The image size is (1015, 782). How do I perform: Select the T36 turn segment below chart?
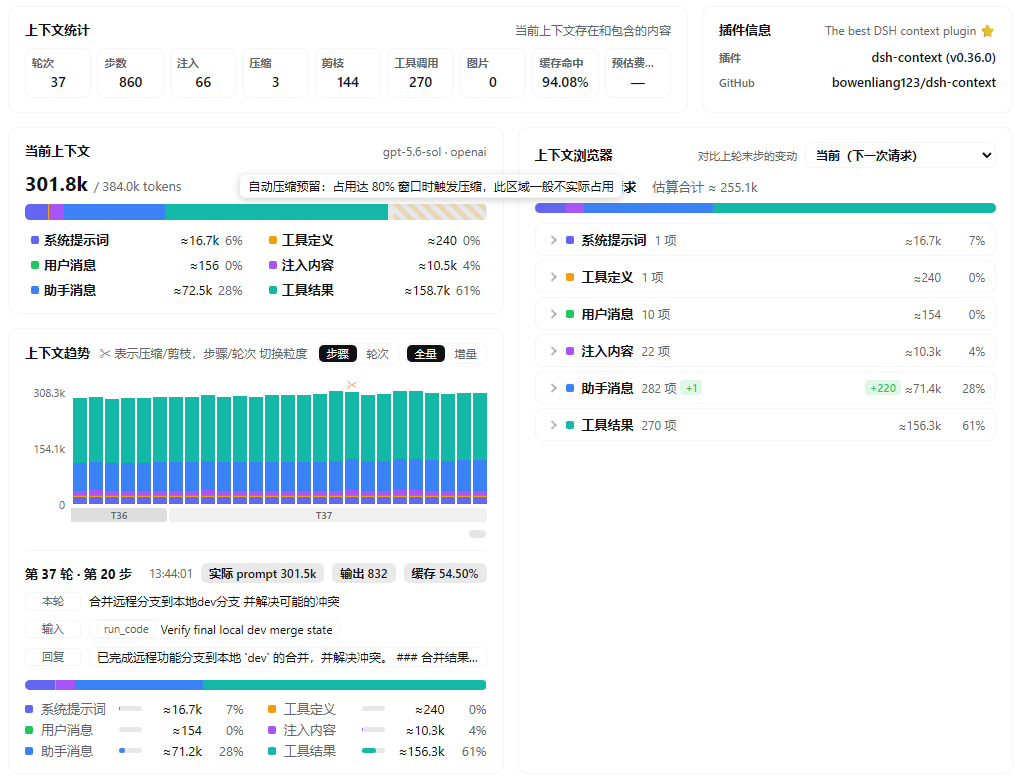click(119, 515)
